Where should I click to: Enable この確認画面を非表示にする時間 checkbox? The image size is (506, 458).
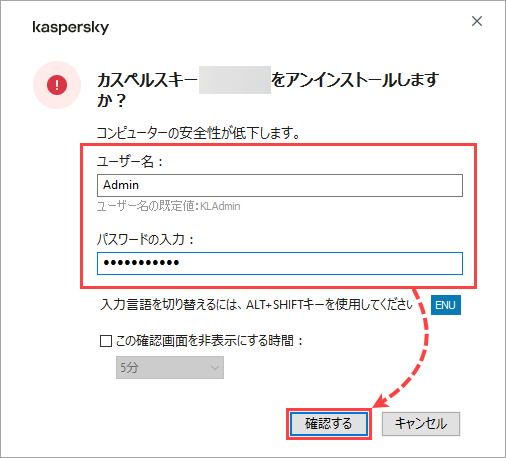pos(106,341)
